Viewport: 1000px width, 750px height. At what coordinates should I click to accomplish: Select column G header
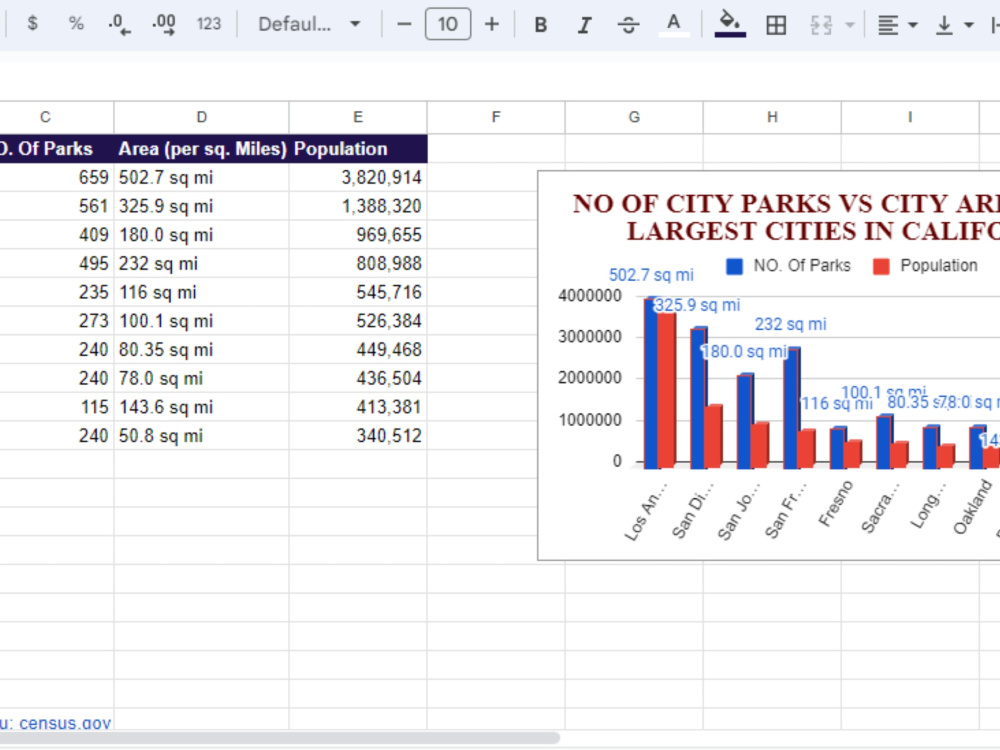(634, 117)
